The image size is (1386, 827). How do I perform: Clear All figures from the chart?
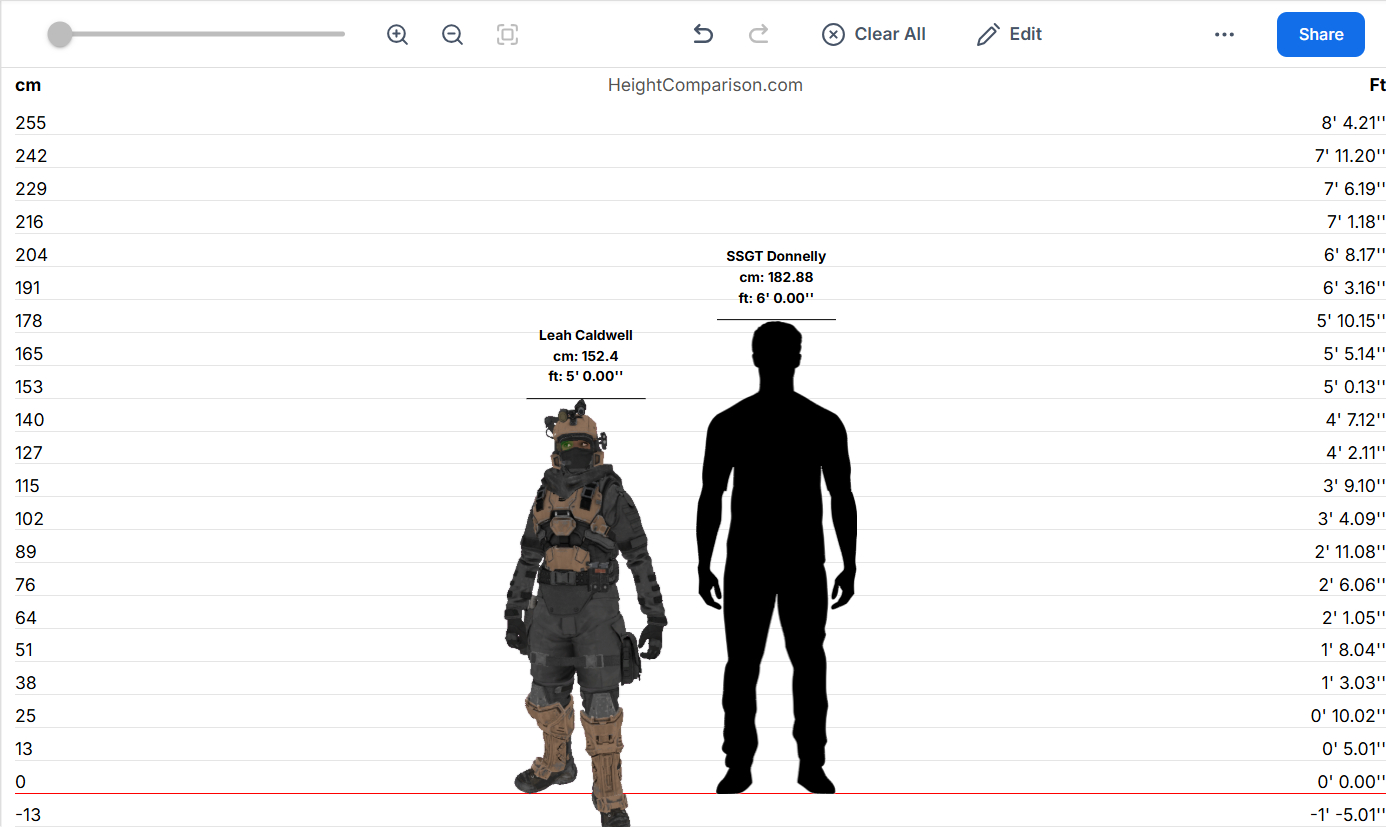click(x=874, y=35)
